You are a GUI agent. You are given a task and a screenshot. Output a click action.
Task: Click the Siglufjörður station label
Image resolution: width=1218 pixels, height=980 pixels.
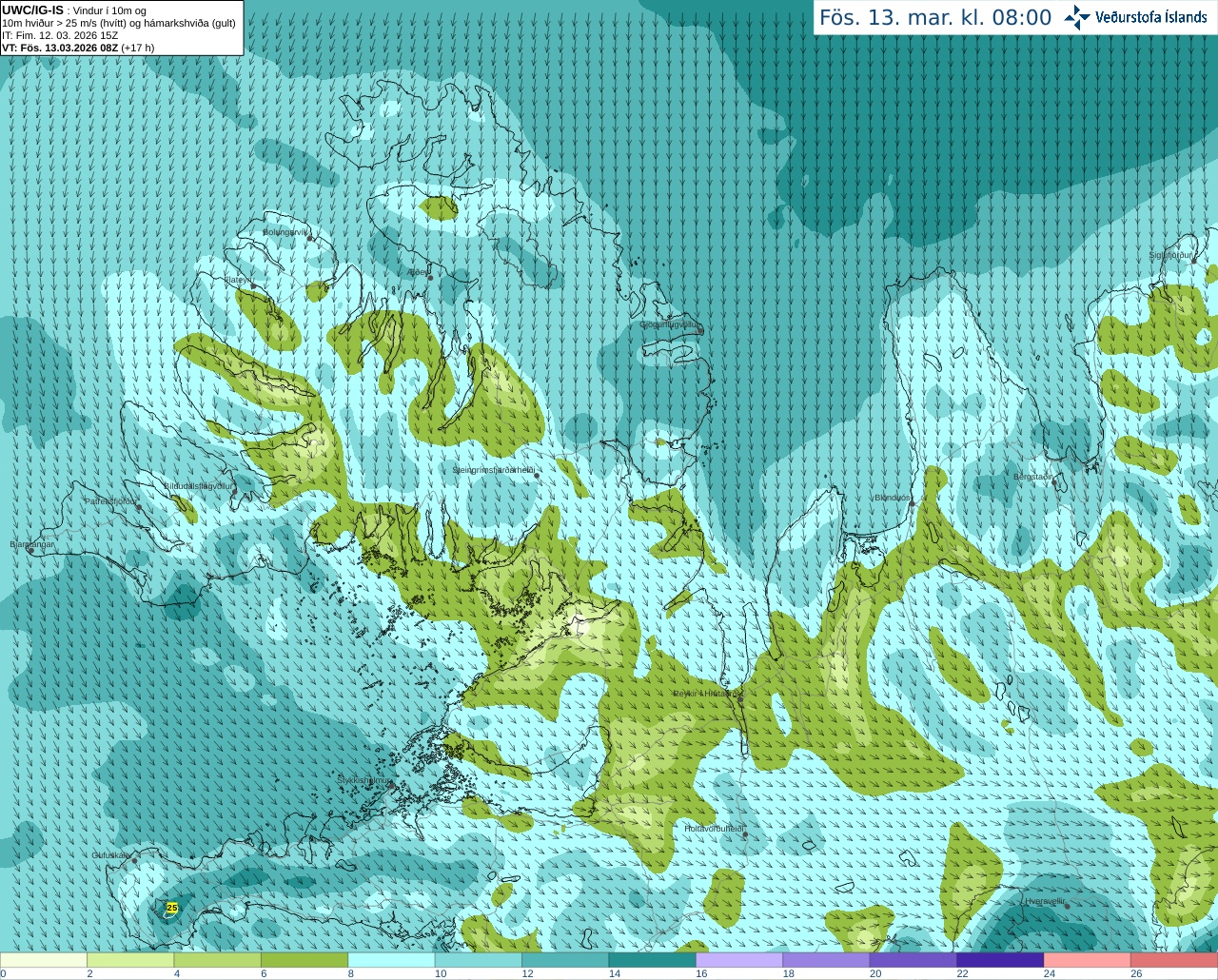pos(1170,255)
